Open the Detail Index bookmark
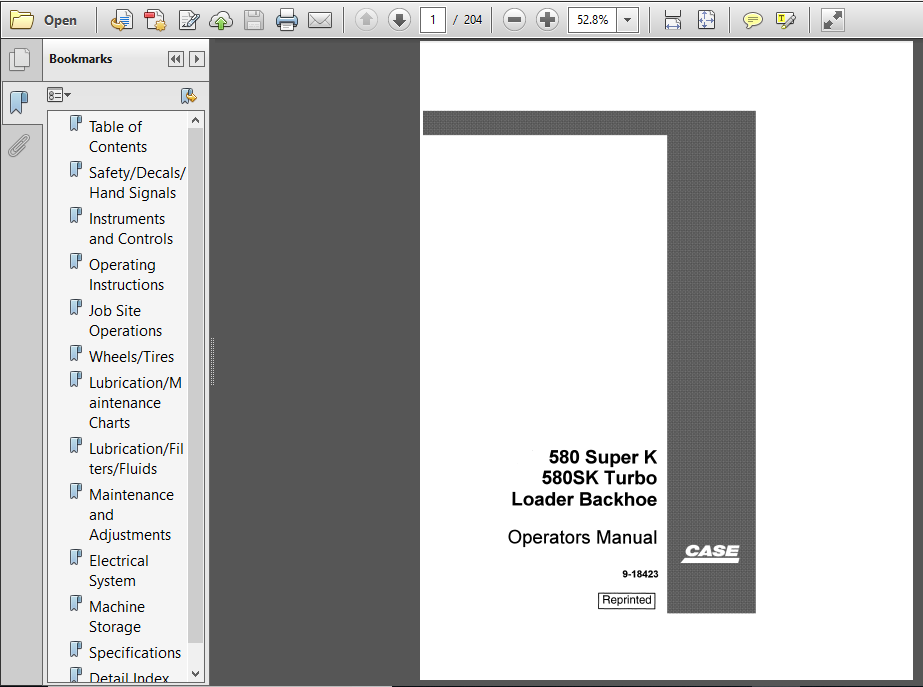The image size is (923, 687). pyautogui.click(x=129, y=677)
